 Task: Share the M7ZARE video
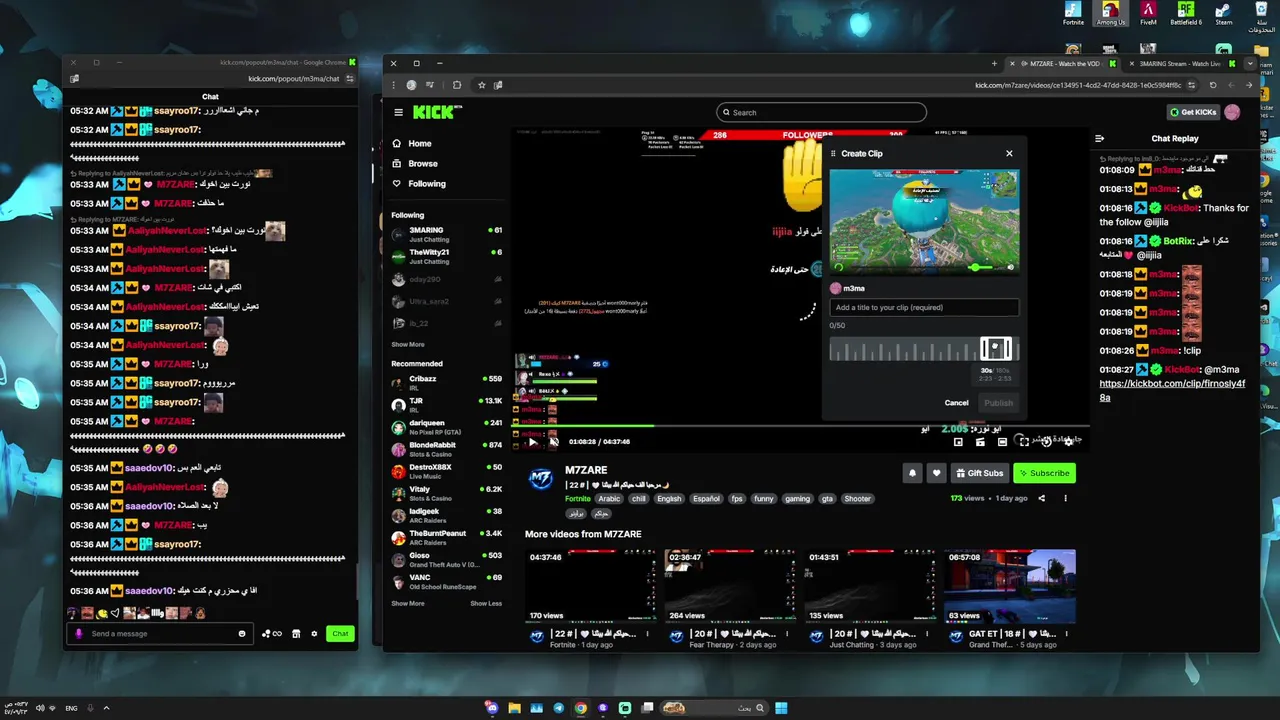coord(1041,498)
